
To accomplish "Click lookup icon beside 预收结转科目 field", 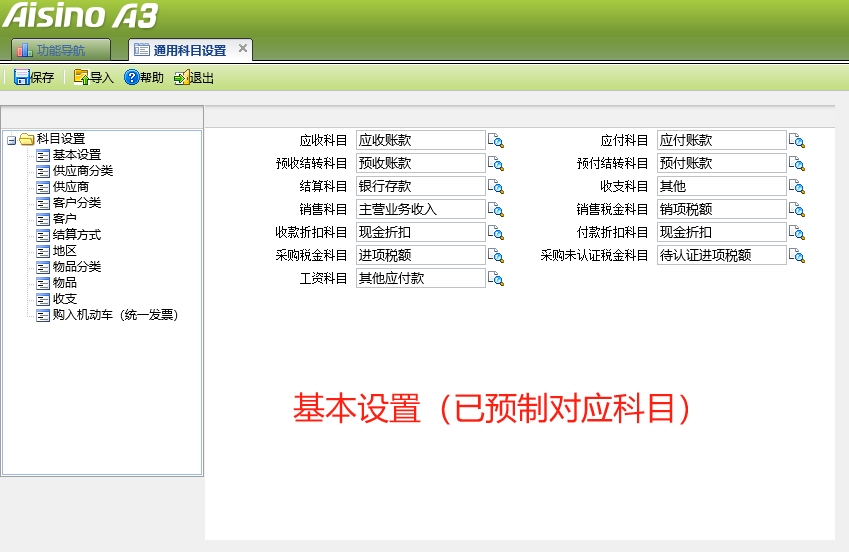I will point(496,163).
